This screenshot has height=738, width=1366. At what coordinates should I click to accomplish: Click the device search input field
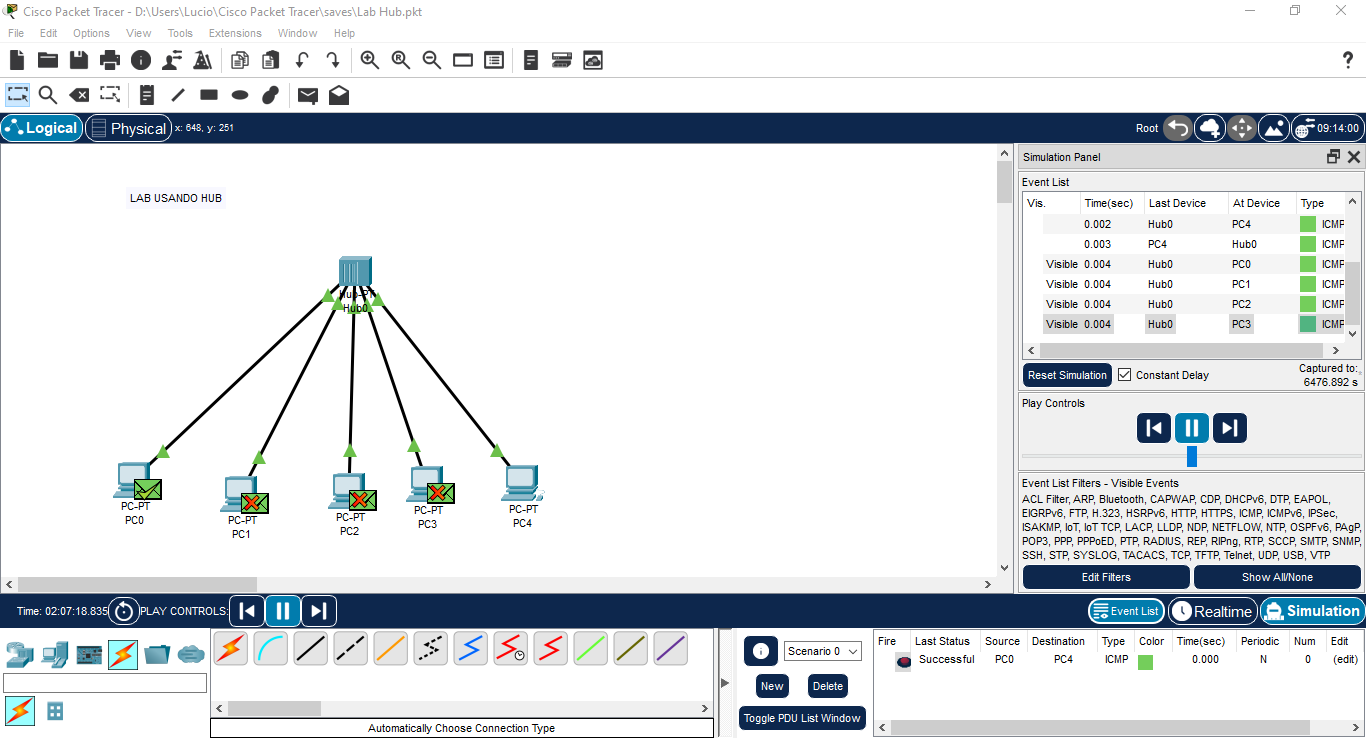pos(105,683)
